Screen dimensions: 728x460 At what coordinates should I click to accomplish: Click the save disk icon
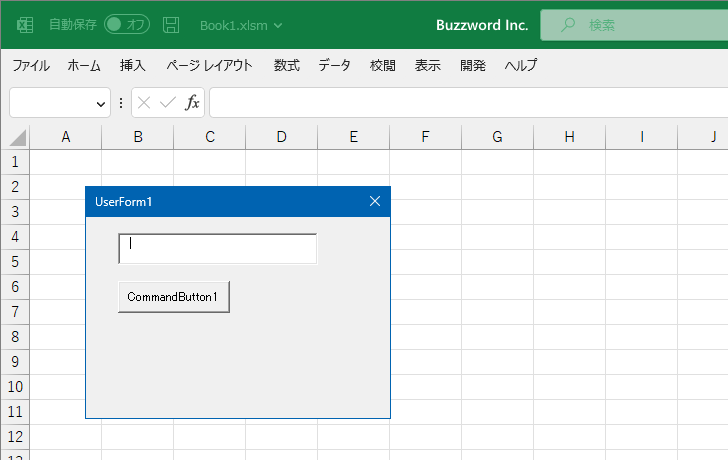171,25
